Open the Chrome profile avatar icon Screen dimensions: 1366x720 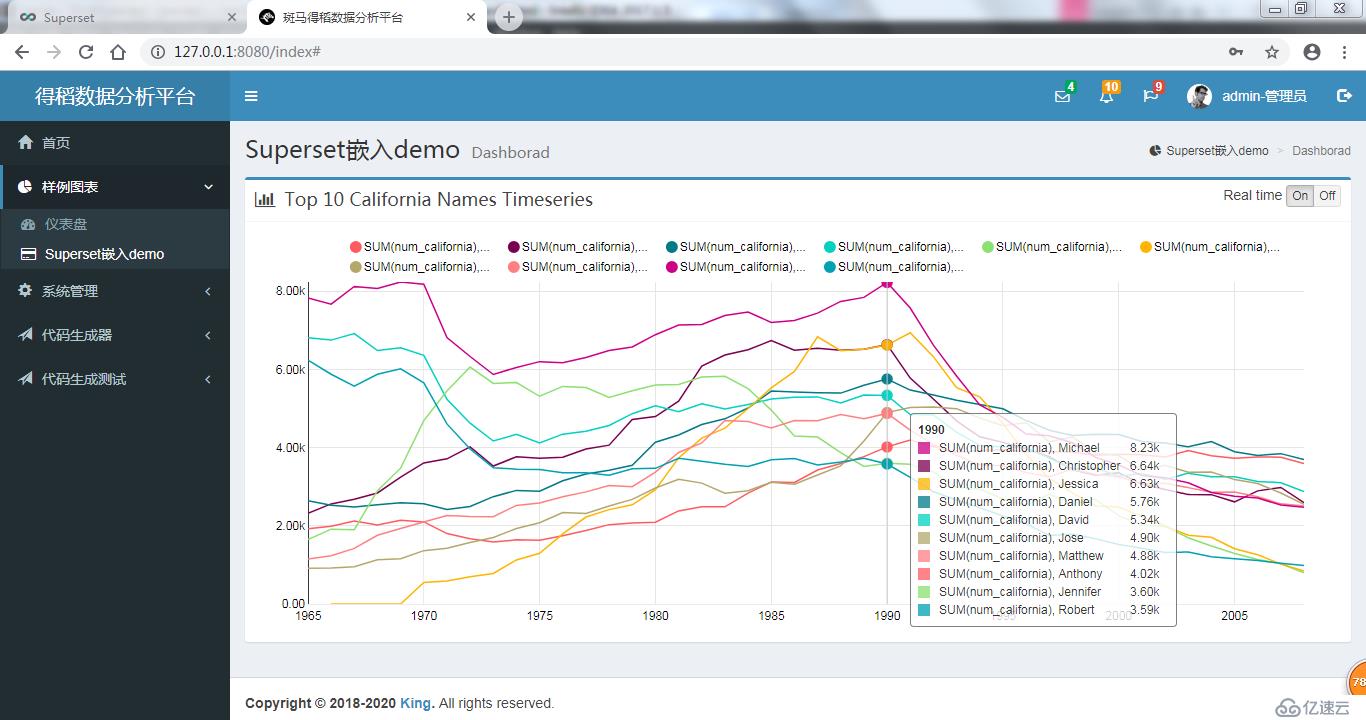pyautogui.click(x=1312, y=52)
